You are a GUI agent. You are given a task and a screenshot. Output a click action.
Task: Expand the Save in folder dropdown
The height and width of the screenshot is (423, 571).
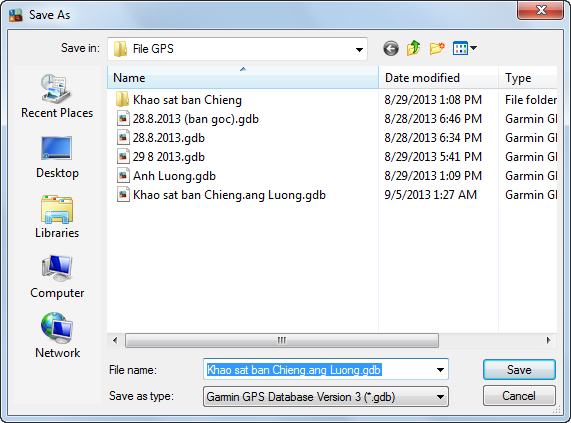coord(359,49)
